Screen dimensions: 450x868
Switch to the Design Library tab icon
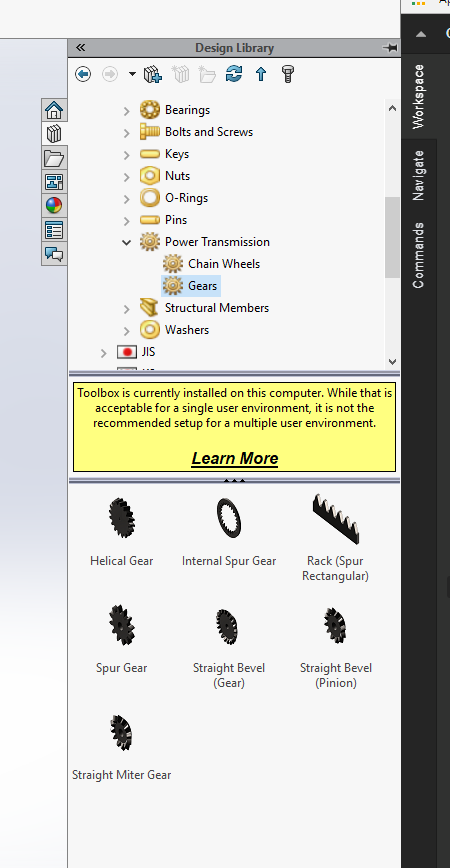pyautogui.click(x=54, y=133)
